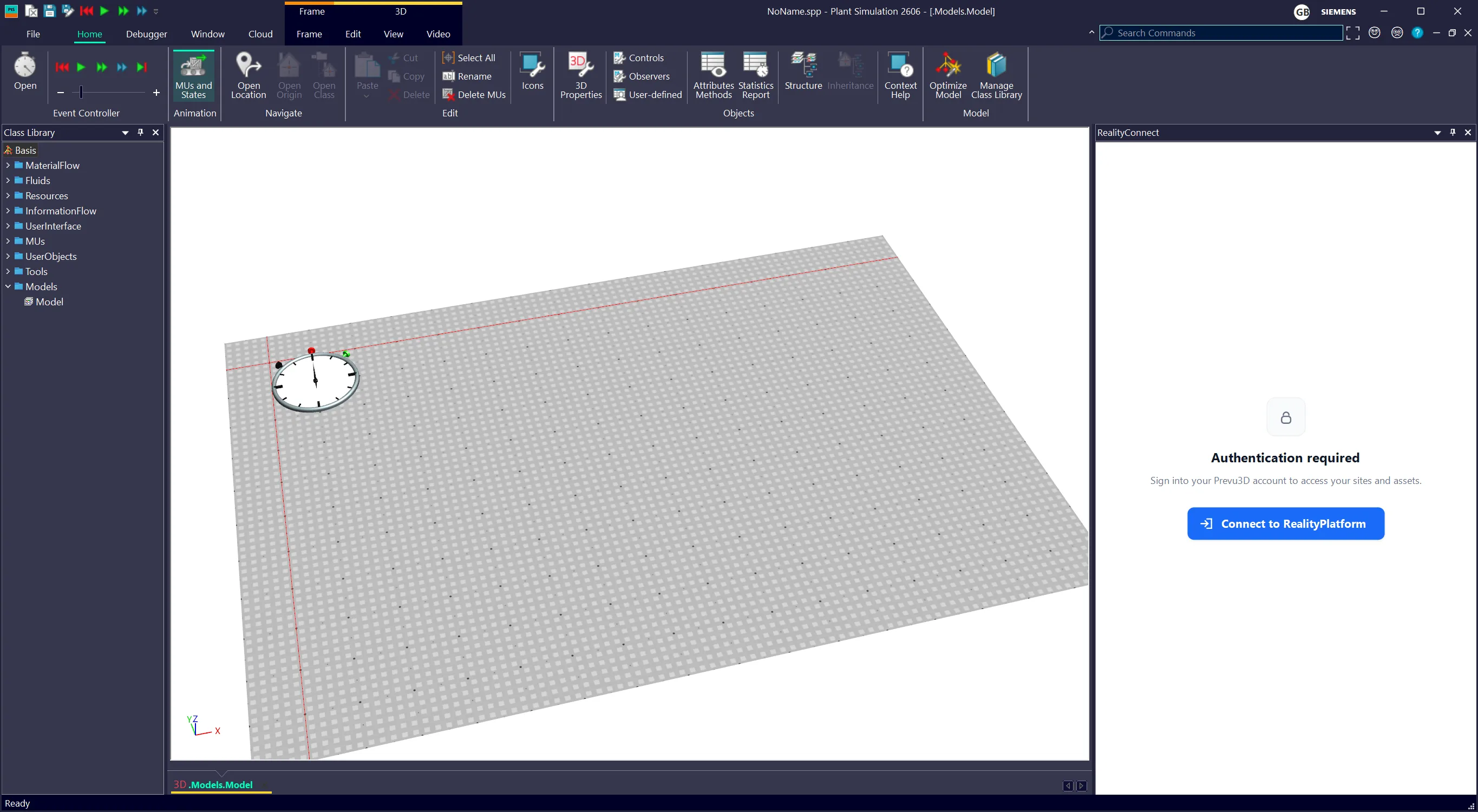This screenshot has height=812, width=1478.
Task: Launch Optimize Model
Action: (x=948, y=75)
